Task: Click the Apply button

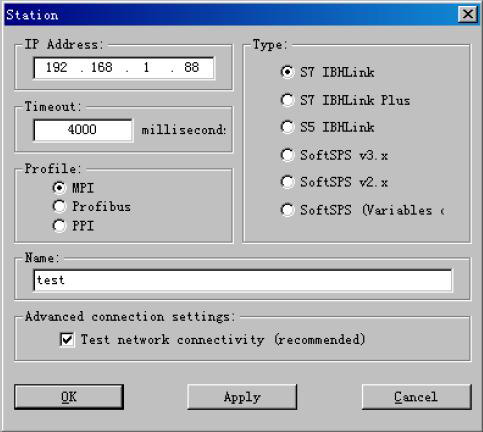Action: point(242,397)
